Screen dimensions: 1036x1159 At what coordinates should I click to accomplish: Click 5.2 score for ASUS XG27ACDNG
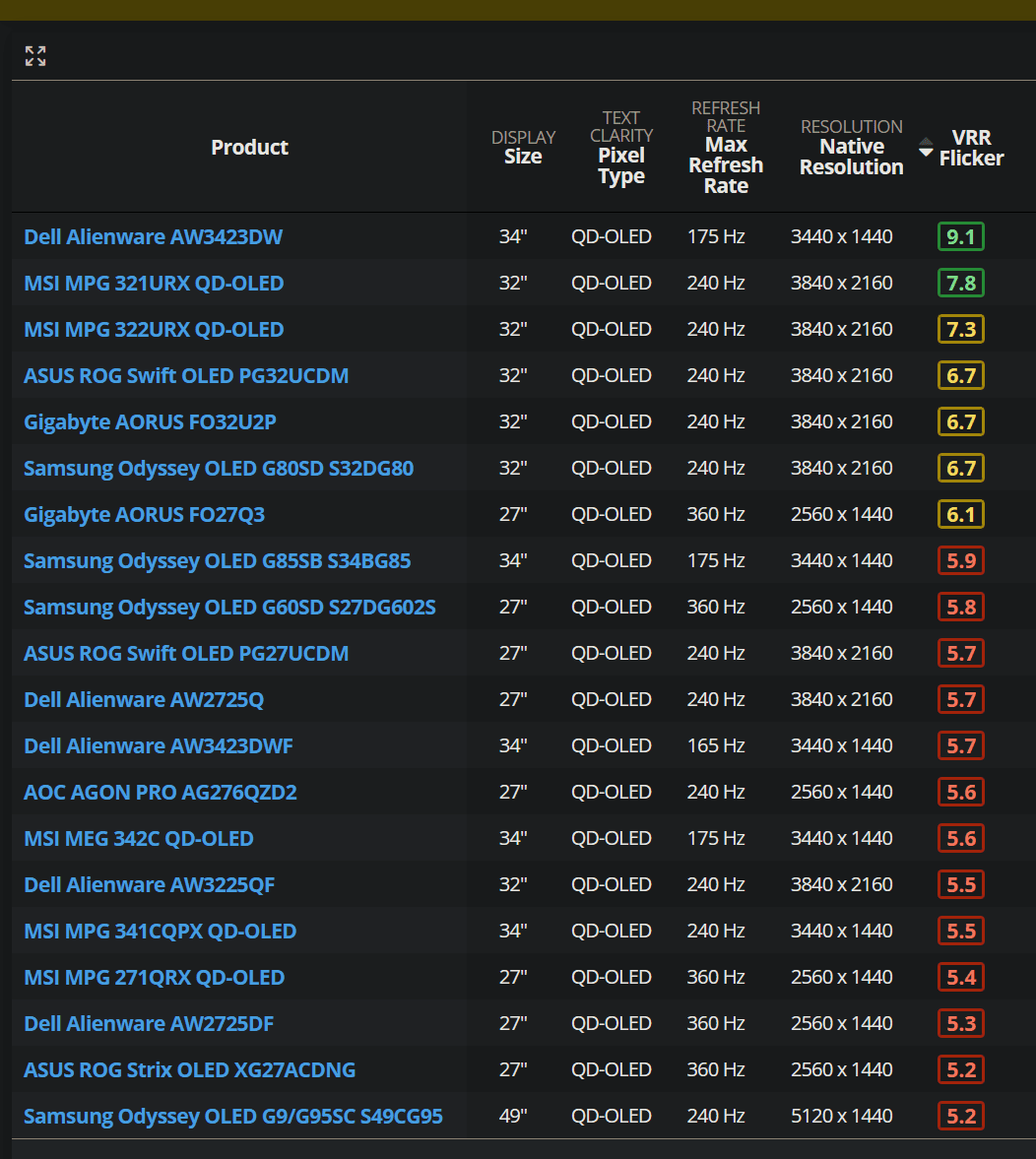coord(960,1070)
